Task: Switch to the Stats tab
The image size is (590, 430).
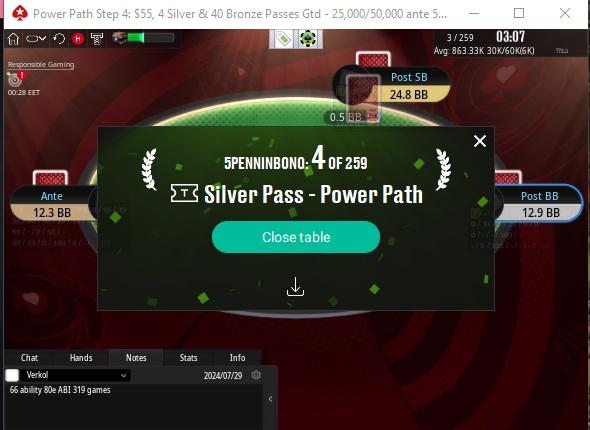Action: pos(188,358)
